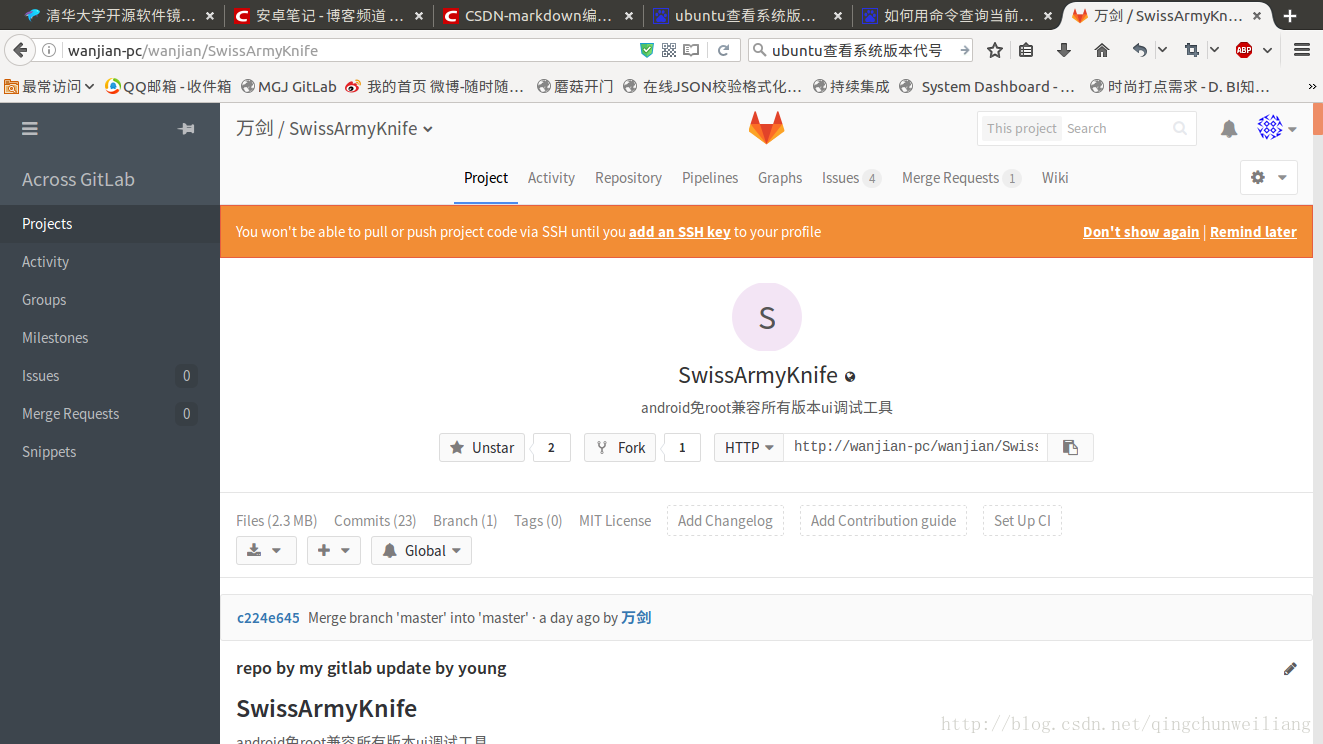1323x744 pixels.
Task: Click the screenshot crop tool icon
Action: (1191, 50)
